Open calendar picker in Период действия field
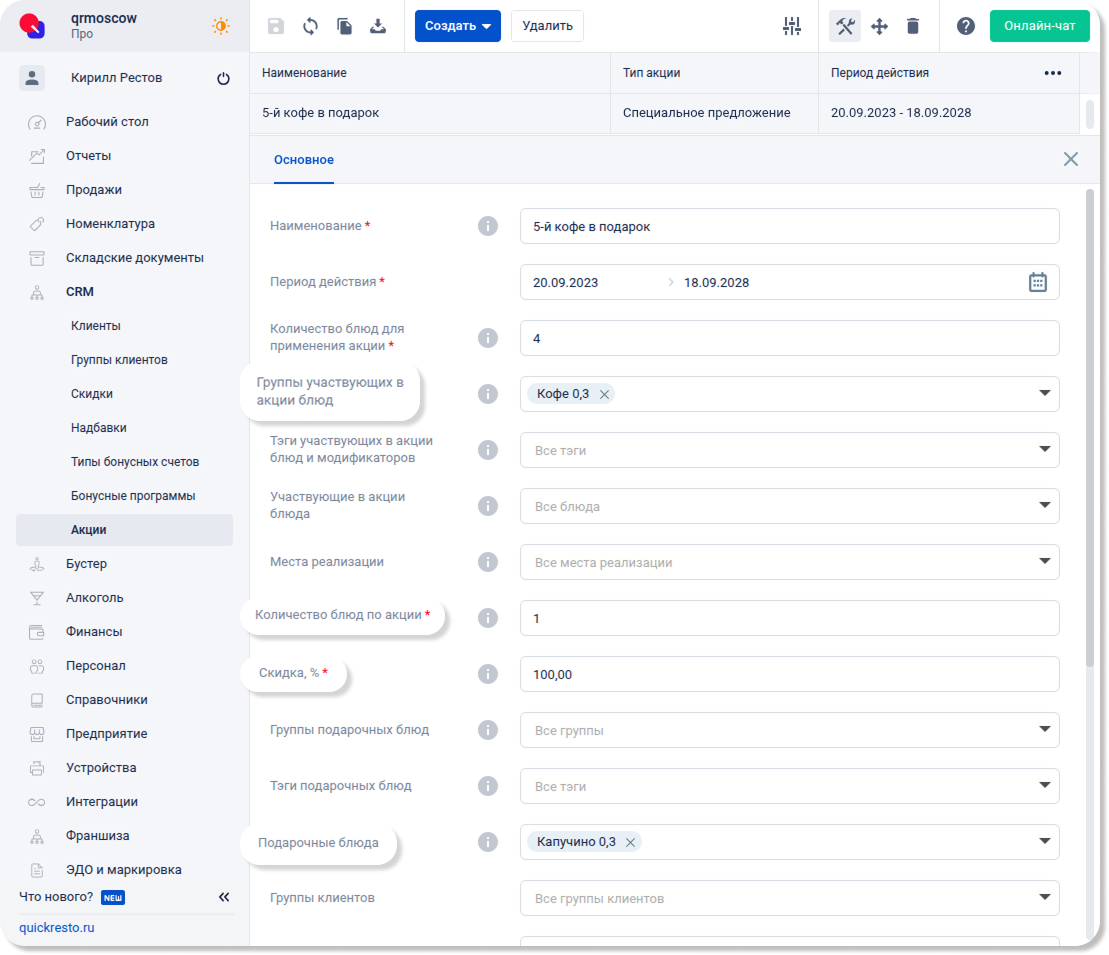The image size is (1109, 955). tap(1038, 282)
